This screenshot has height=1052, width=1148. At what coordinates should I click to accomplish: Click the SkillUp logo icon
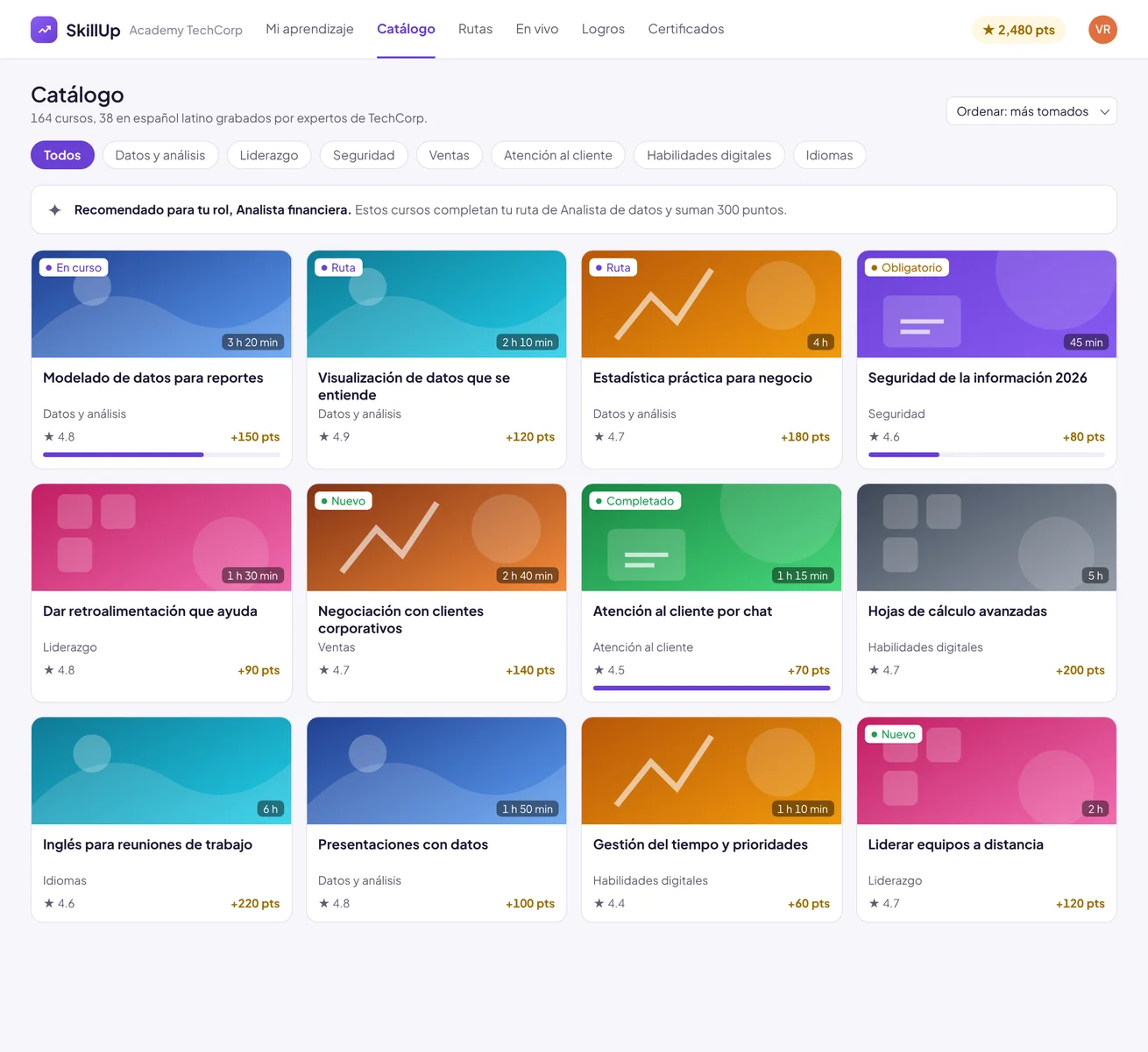(x=44, y=30)
